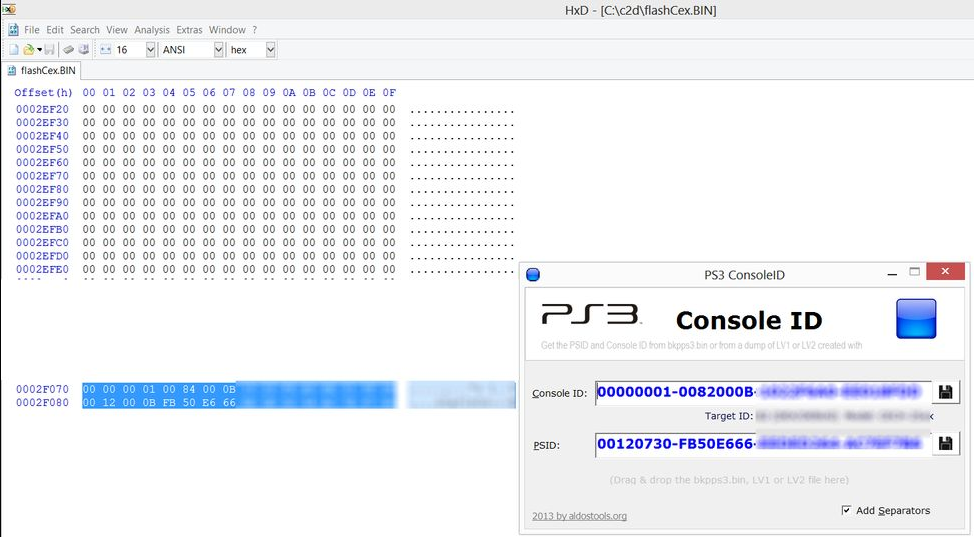Select offset row 0002EF50
Image resolution: width=974 pixels, height=537 pixels.
pos(42,149)
